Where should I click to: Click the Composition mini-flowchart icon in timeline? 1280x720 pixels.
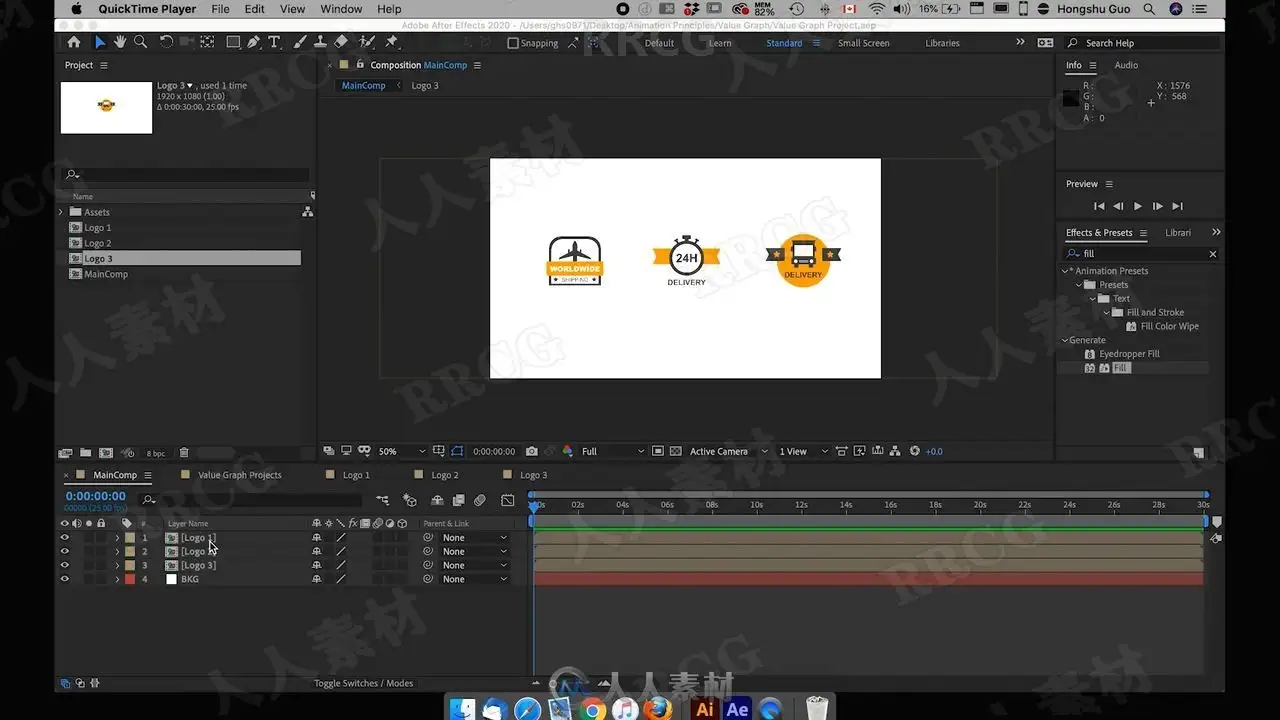click(x=382, y=500)
